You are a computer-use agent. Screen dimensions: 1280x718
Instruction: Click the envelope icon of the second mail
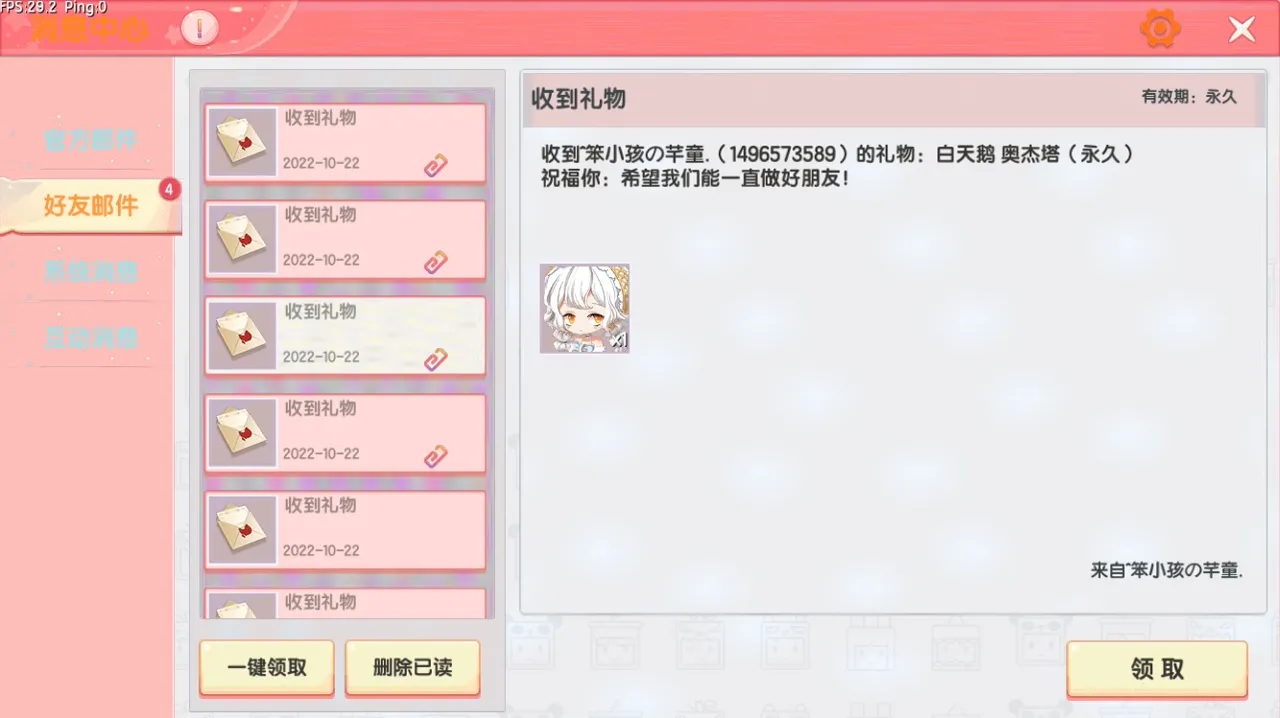[x=243, y=240]
